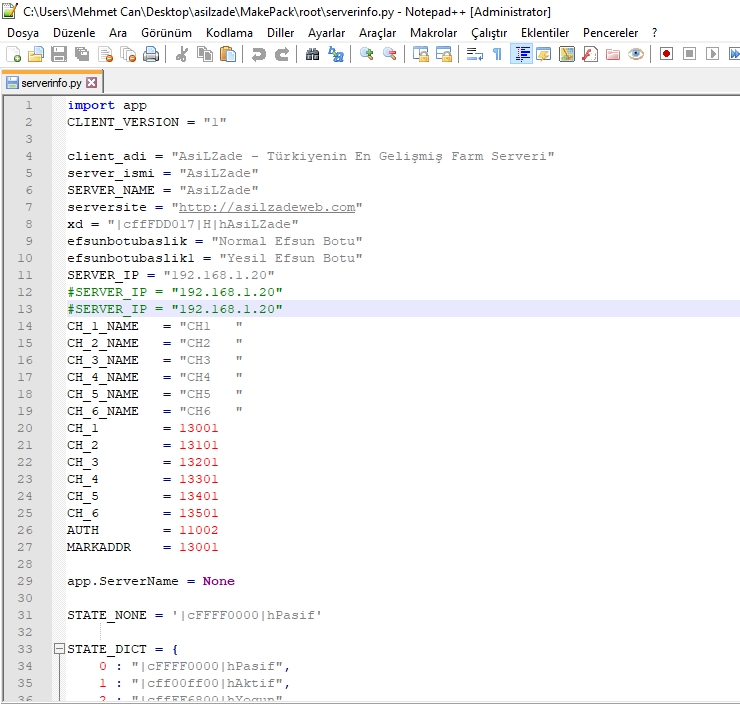Place cursor on CLIENT_VERSION line
740x704 pixels.
tap(147, 122)
